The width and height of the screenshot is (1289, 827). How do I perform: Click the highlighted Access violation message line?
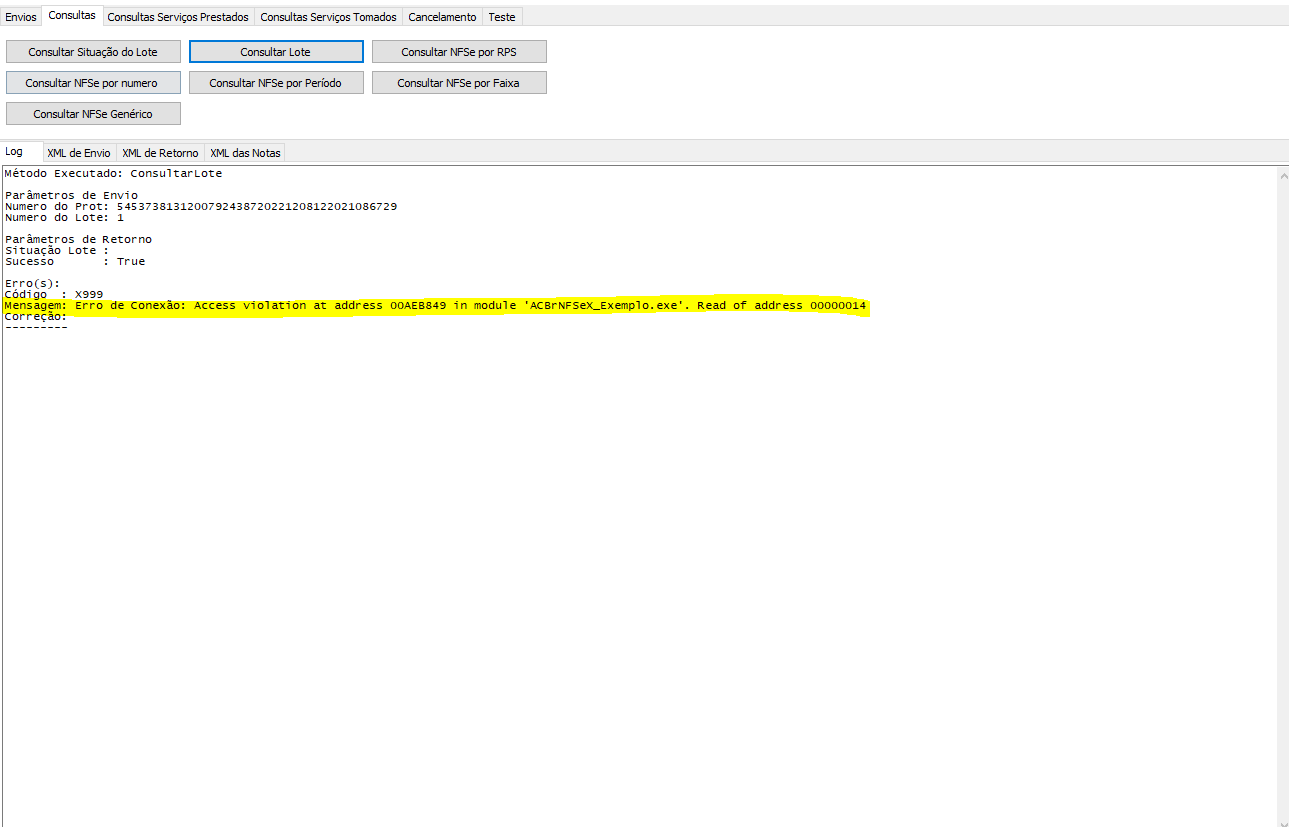coord(435,305)
